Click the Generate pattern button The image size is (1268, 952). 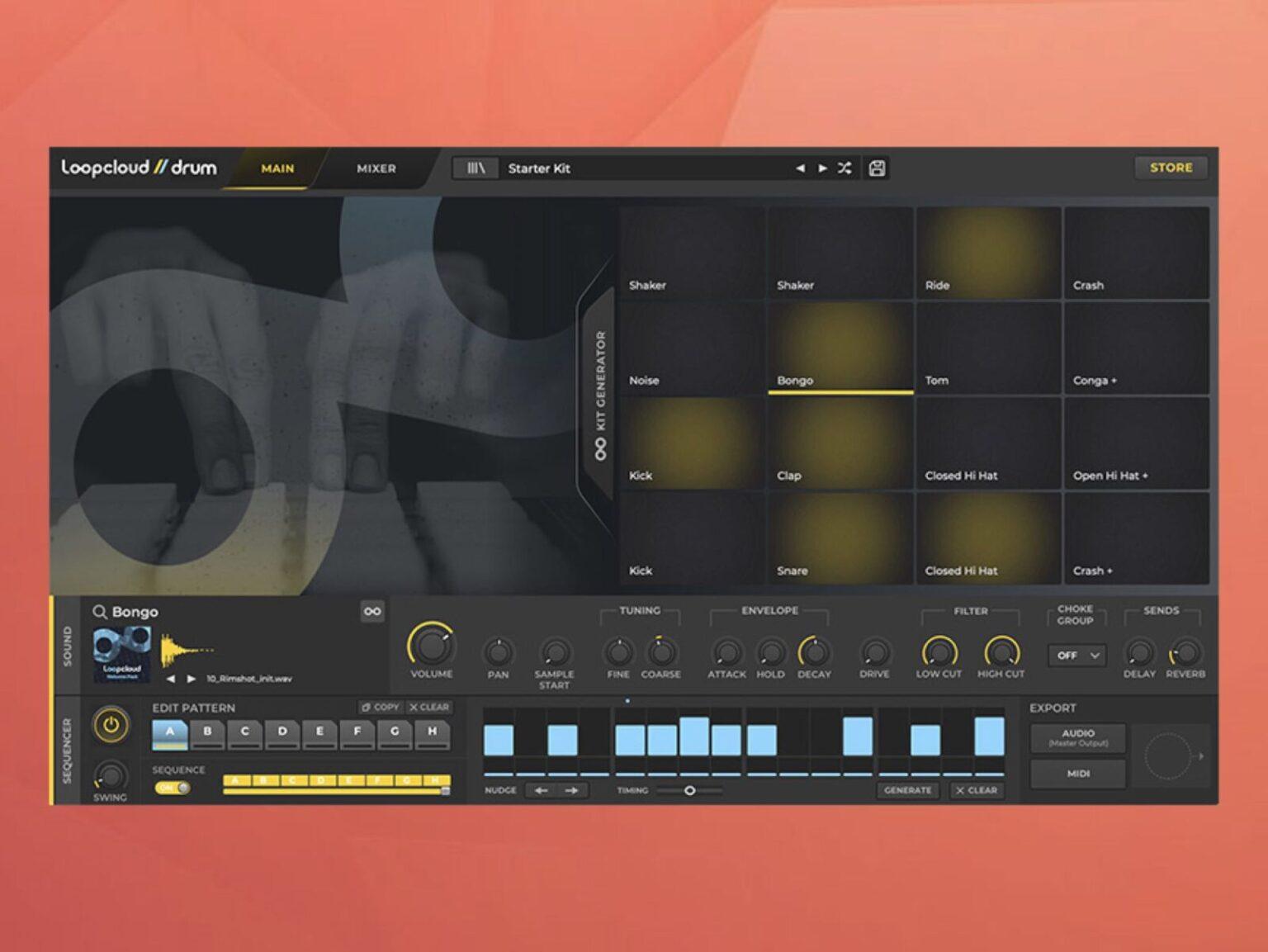click(907, 790)
